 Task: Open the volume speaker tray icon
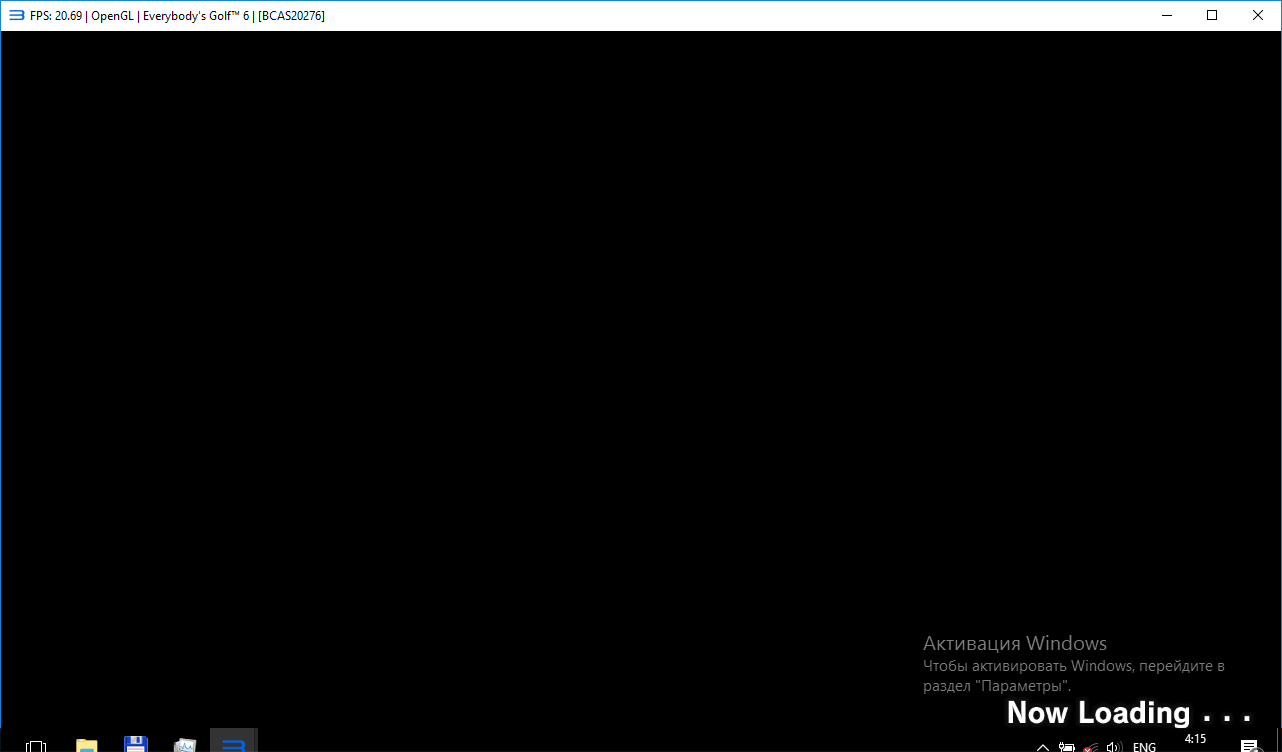pos(1114,747)
